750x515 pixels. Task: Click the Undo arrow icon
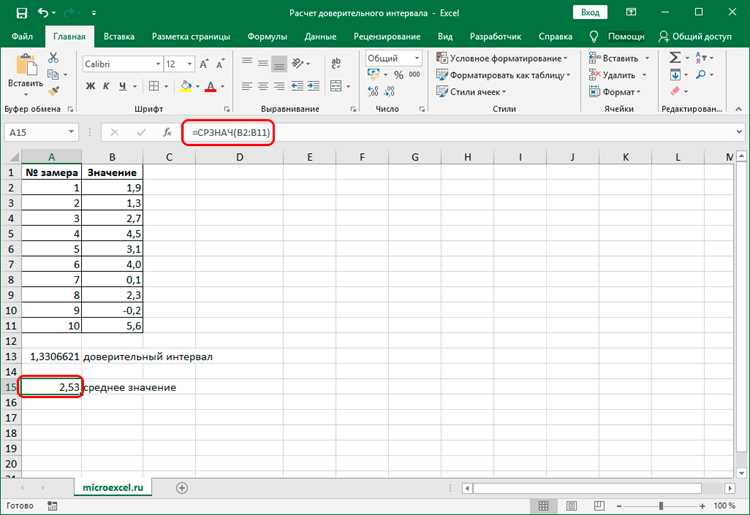pyautogui.click(x=44, y=13)
